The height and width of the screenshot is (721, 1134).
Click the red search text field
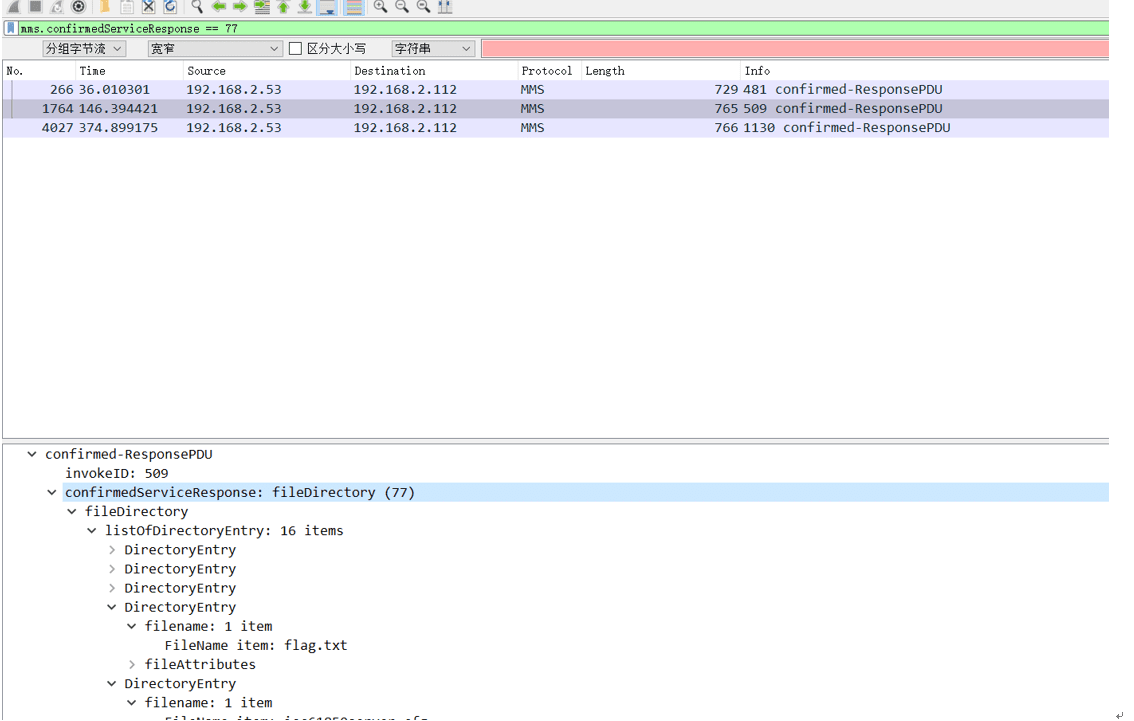[795, 48]
